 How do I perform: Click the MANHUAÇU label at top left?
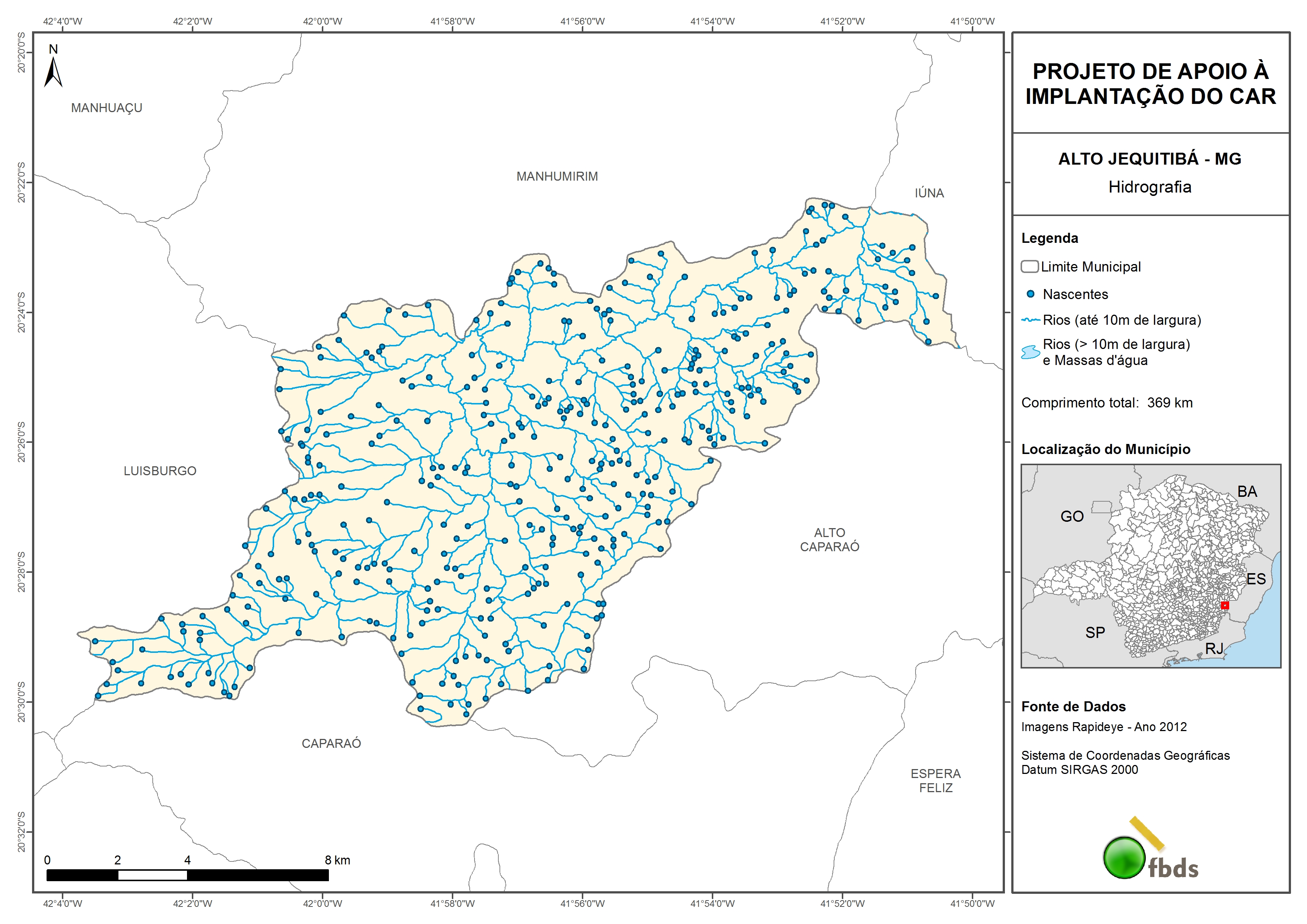(x=107, y=108)
